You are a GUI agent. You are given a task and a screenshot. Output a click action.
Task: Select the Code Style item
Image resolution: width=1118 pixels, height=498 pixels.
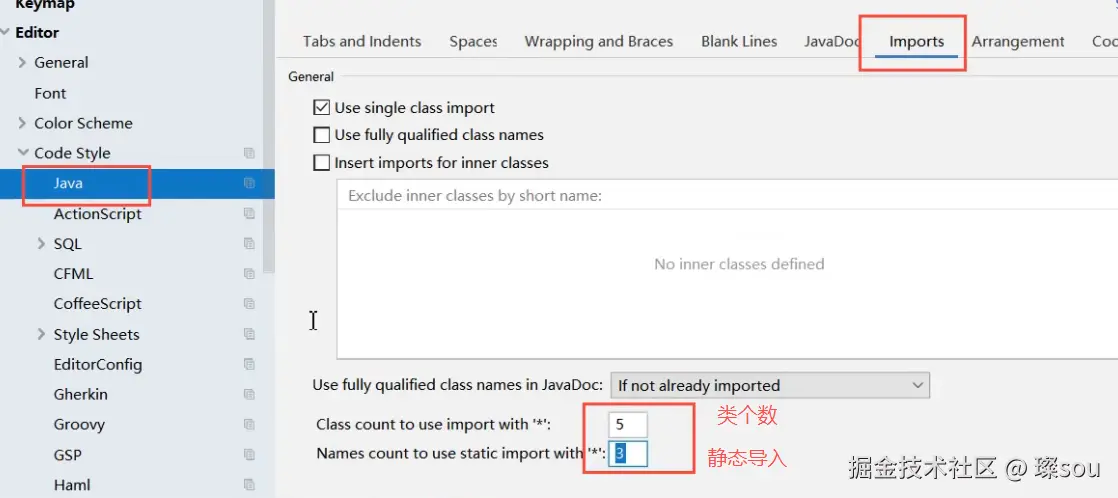click(72, 153)
